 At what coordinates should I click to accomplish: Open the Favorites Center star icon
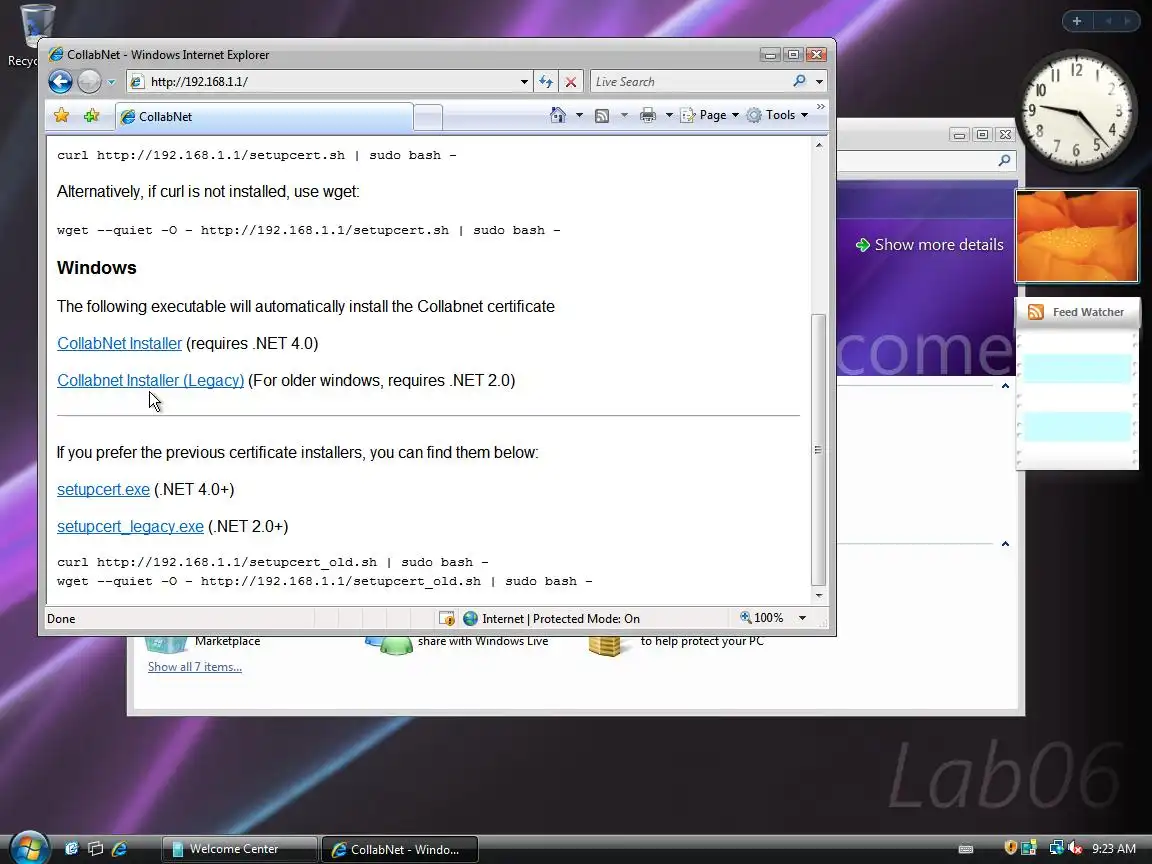(62, 116)
